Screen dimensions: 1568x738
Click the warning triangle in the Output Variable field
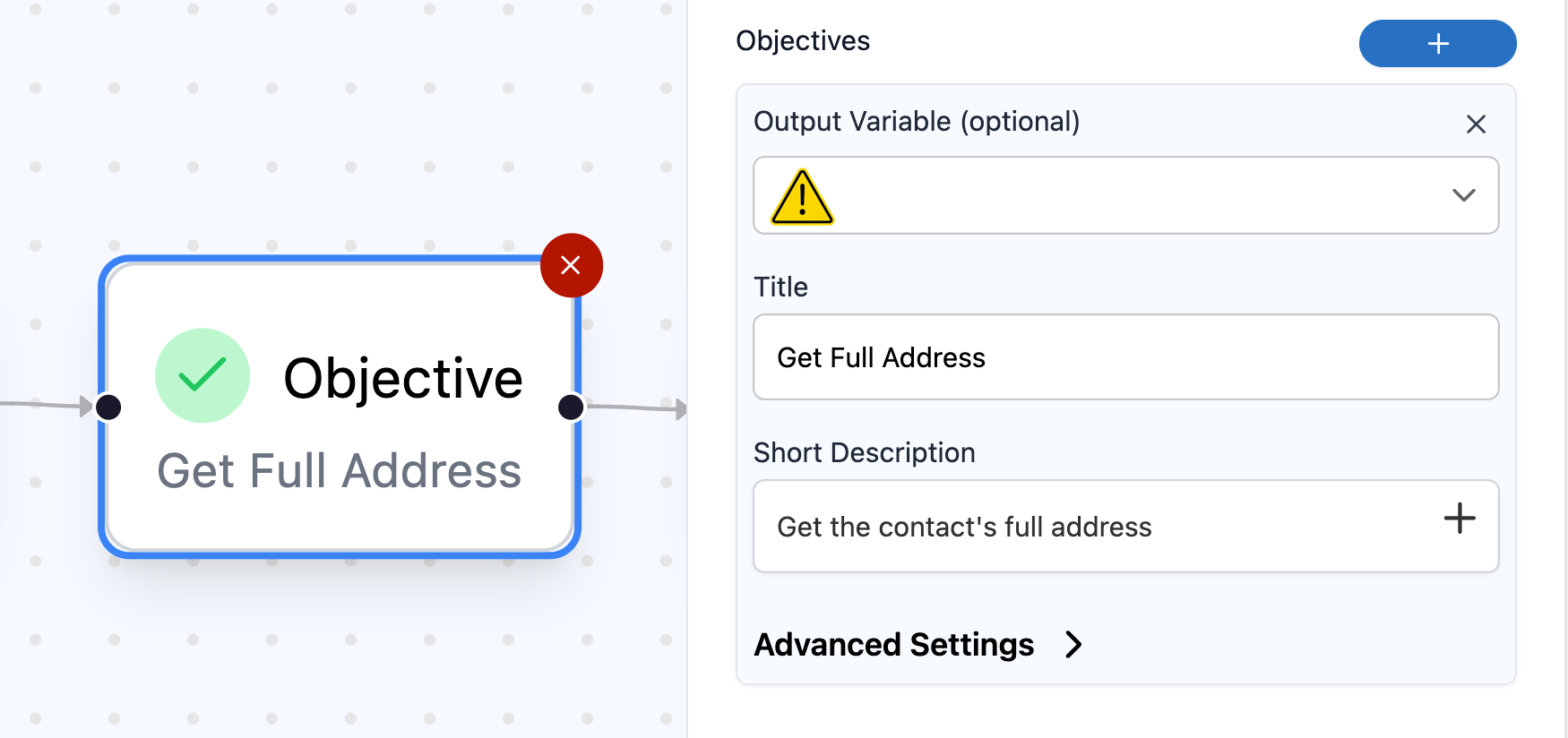click(x=800, y=196)
